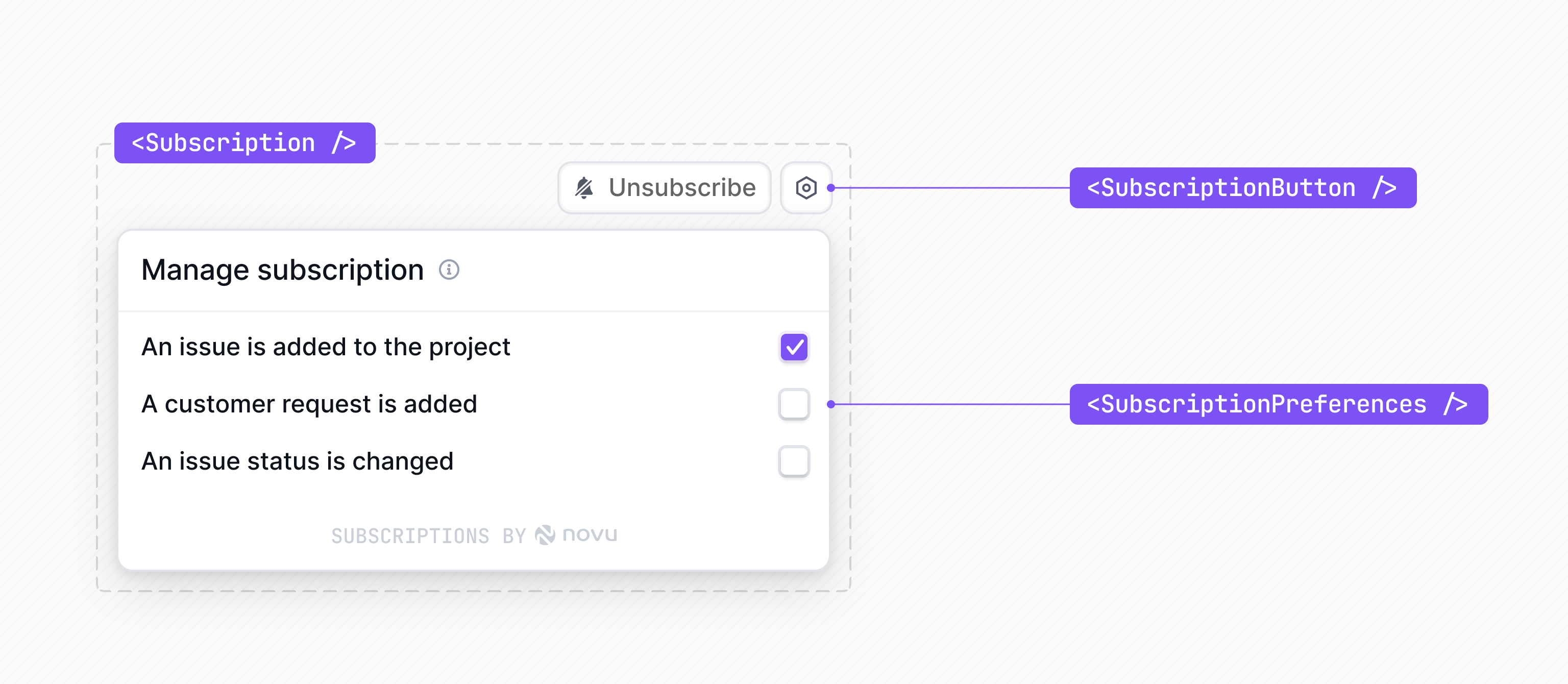The width and height of the screenshot is (1568, 684).
Task: Enable 'A customer request is added' notifications
Action: [794, 403]
